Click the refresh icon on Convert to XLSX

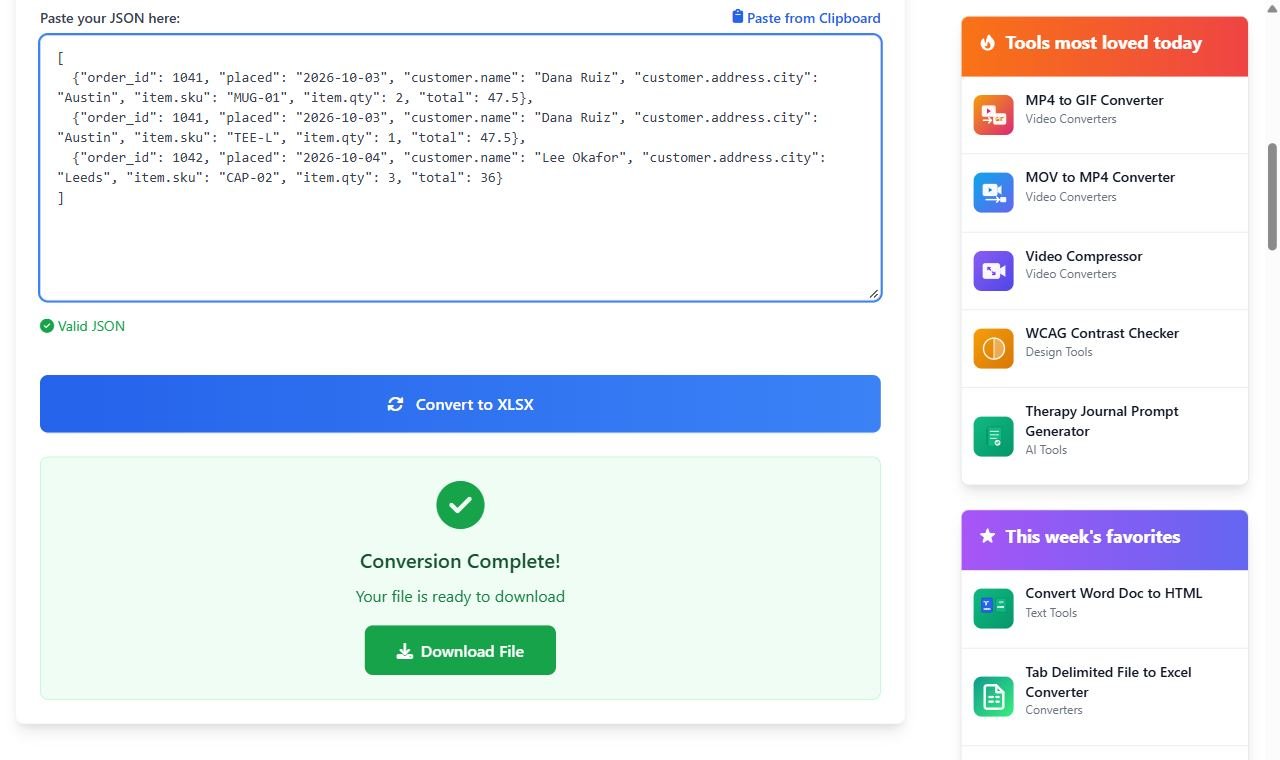395,404
